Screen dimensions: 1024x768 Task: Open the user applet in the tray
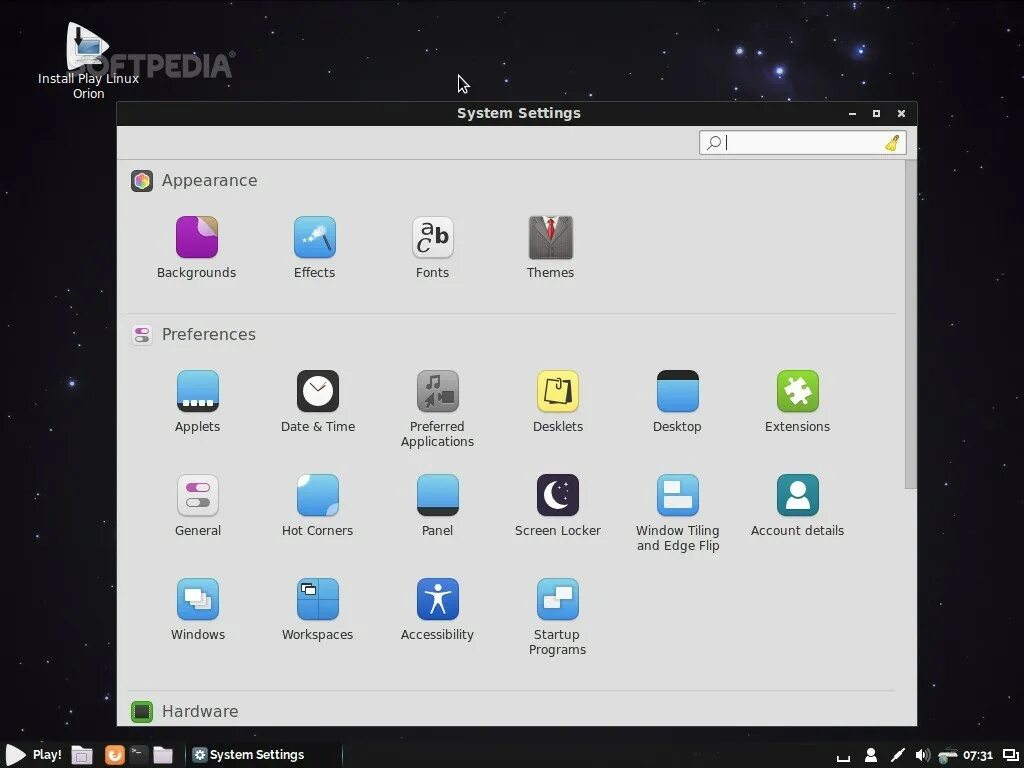[871, 756]
